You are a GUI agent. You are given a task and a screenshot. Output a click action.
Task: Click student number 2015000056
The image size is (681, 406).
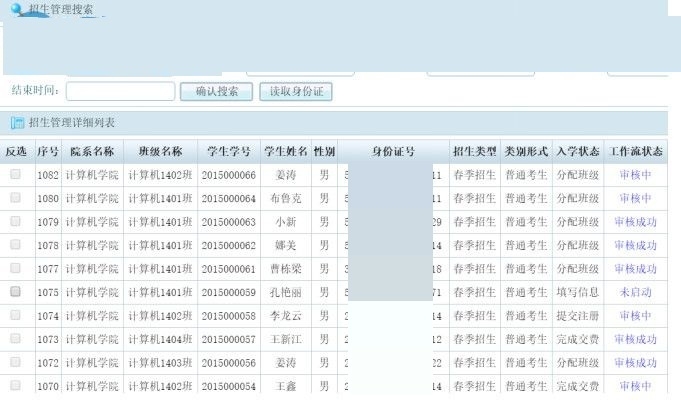pos(228,363)
